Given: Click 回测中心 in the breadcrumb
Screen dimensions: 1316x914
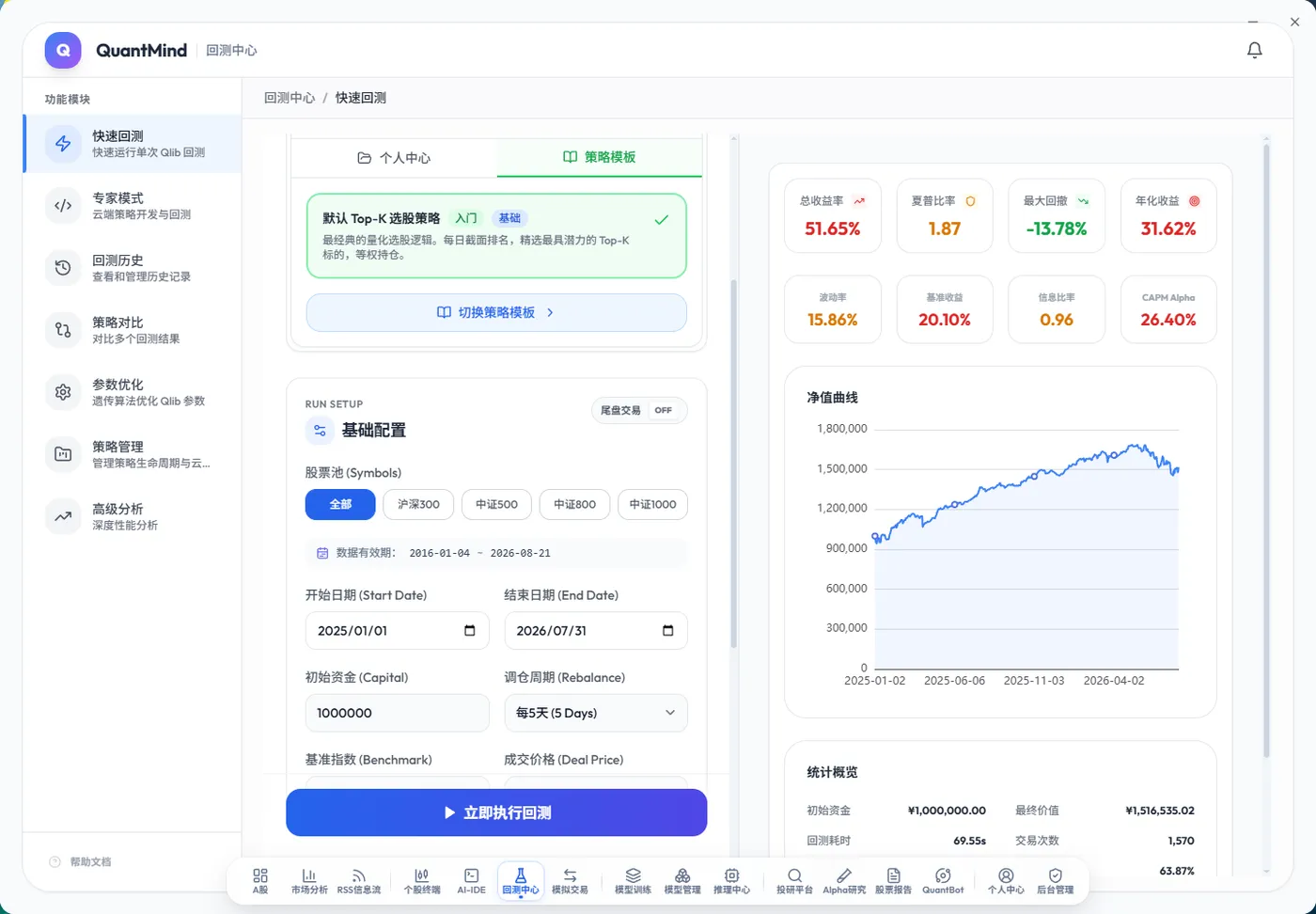Looking at the screenshot, I should click(290, 98).
